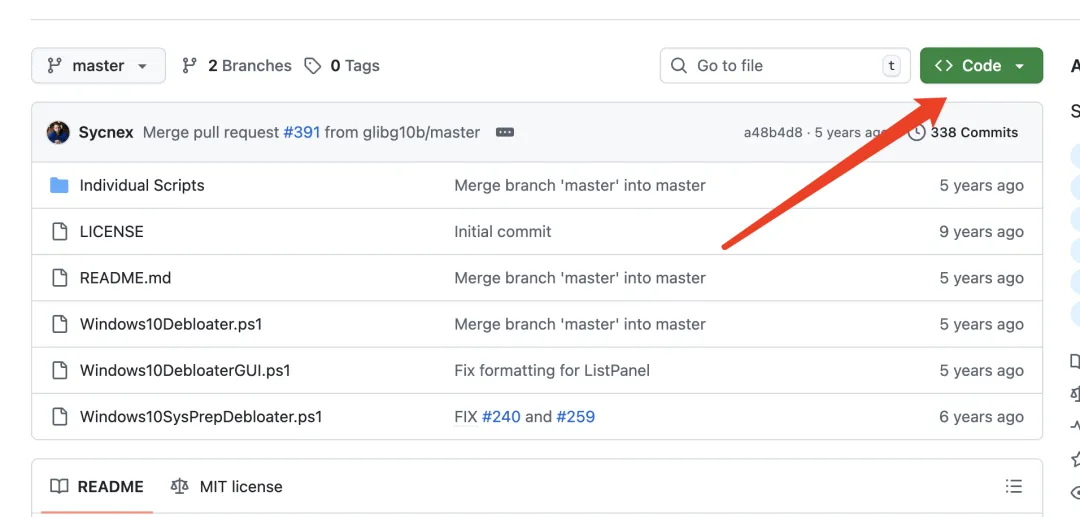Click Windows10SysPrepDebloater.ps1 file icon
Image resolution: width=1080 pixels, height=517 pixels.
pos(59,417)
